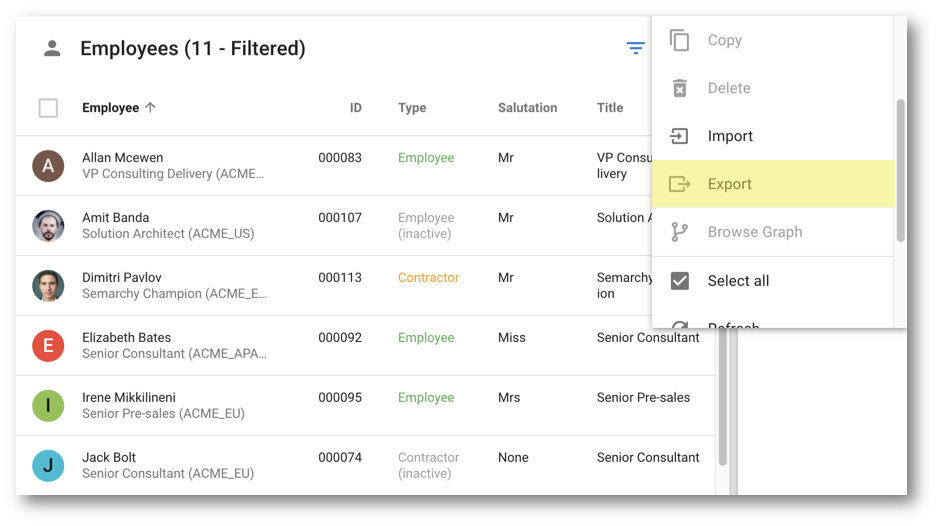The width and height of the screenshot is (938, 526).
Task: Choose Import from the menu
Action: coord(773,136)
